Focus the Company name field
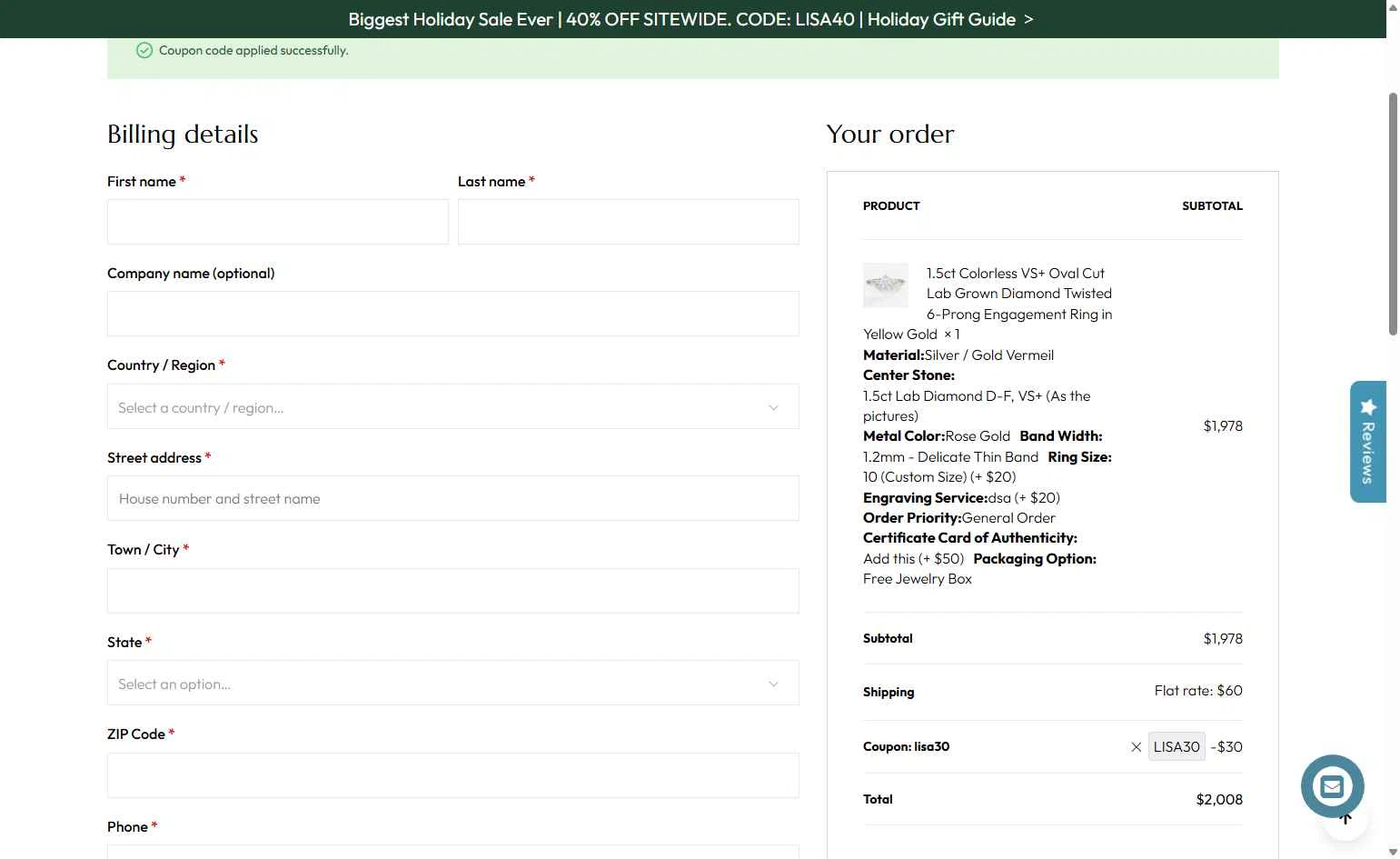Viewport: 1400px width, 859px height. click(x=453, y=314)
